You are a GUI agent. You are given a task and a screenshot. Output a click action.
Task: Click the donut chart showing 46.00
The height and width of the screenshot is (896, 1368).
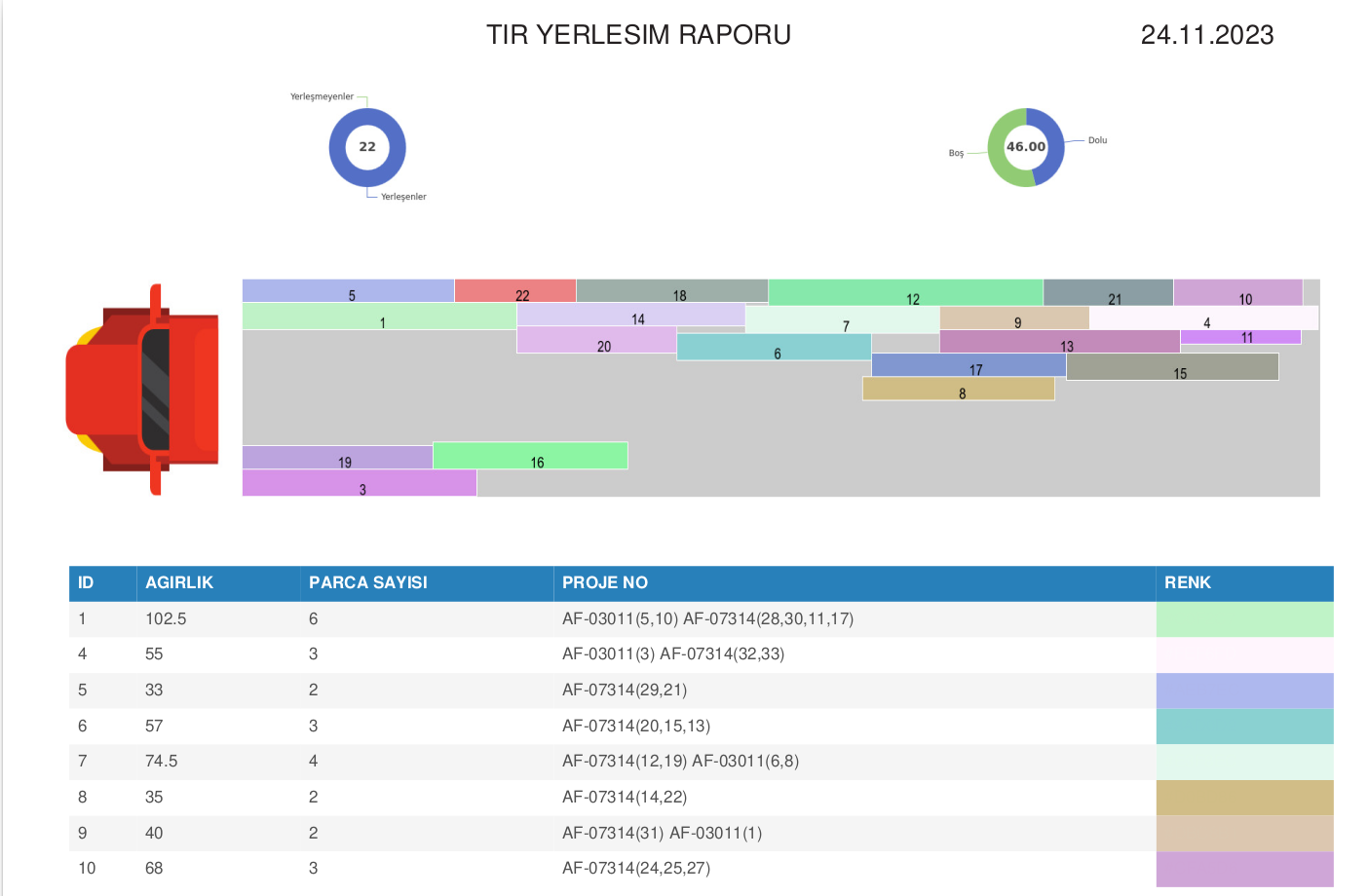tap(1026, 147)
